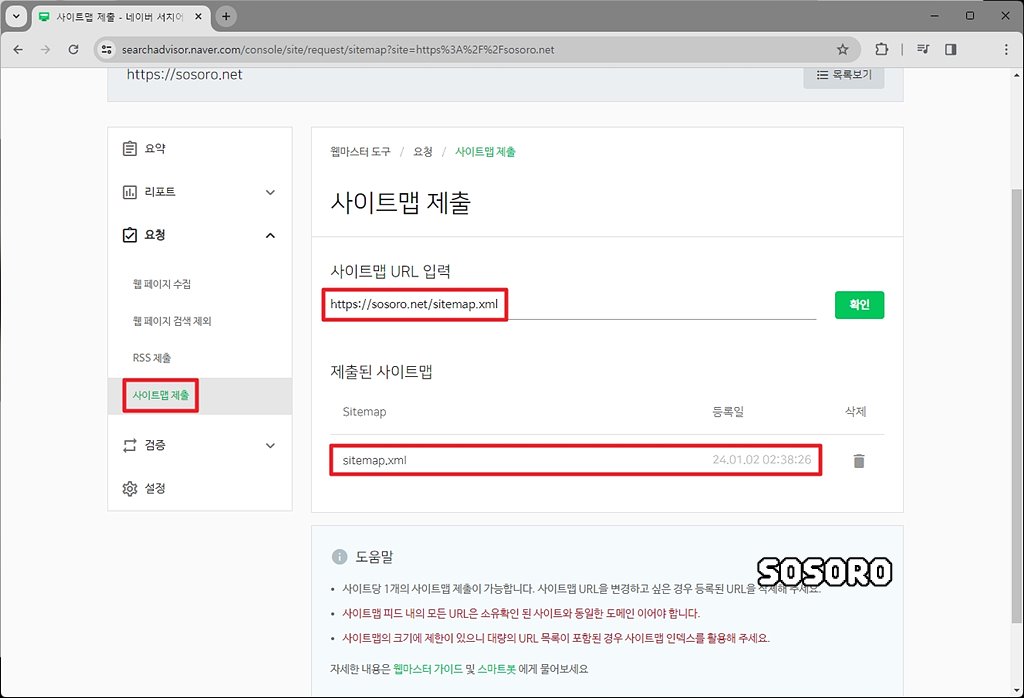The image size is (1024, 698).
Task: Select the 요청 sidebar menu
Action: click(200, 235)
